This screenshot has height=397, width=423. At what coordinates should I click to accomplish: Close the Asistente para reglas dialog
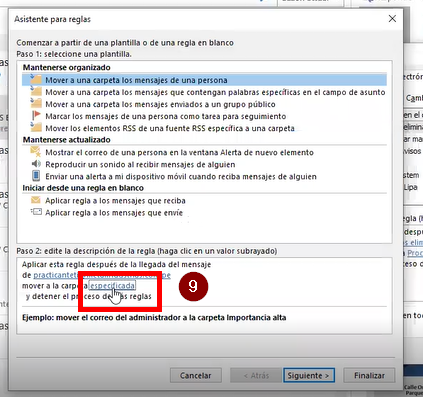[392, 19]
